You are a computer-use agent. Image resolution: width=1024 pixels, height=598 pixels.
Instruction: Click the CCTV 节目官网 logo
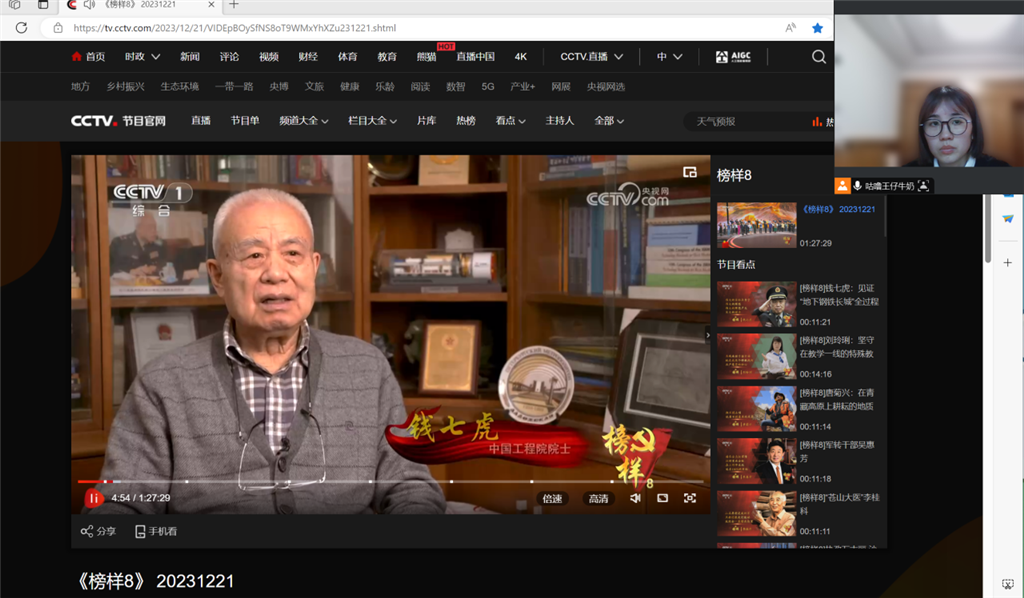tap(118, 121)
